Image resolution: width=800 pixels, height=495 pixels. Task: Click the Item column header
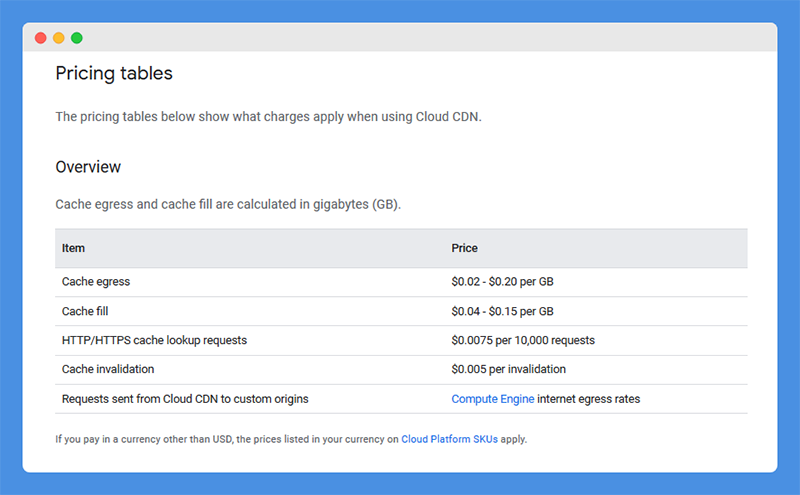coord(73,248)
